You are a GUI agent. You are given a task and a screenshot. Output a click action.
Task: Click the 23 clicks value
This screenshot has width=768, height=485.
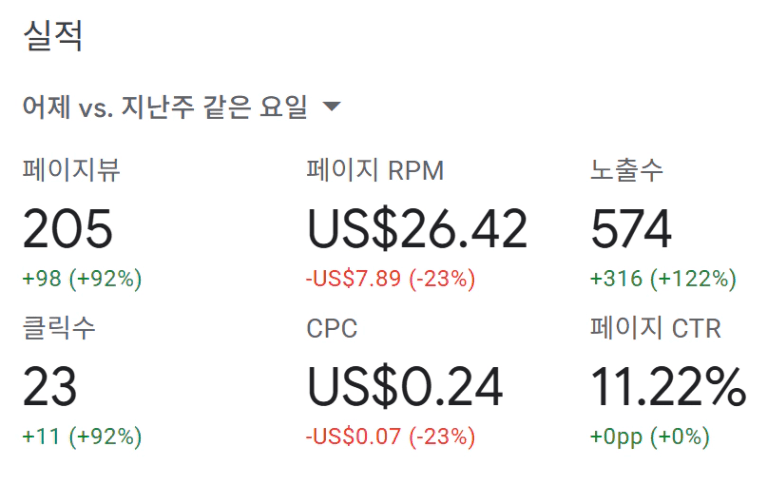click(50, 388)
